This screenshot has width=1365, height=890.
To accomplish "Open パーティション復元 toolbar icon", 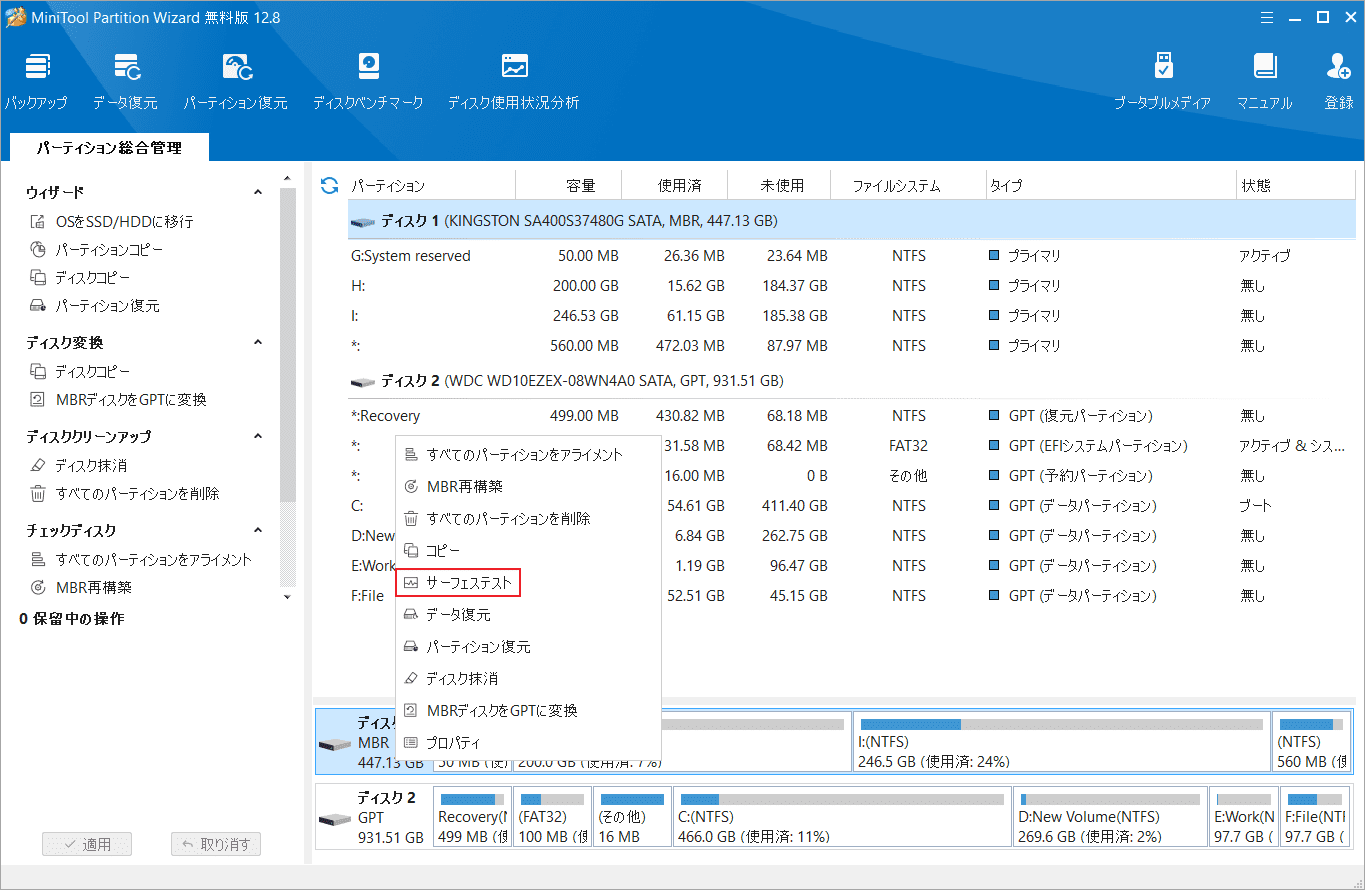I will click(x=235, y=81).
